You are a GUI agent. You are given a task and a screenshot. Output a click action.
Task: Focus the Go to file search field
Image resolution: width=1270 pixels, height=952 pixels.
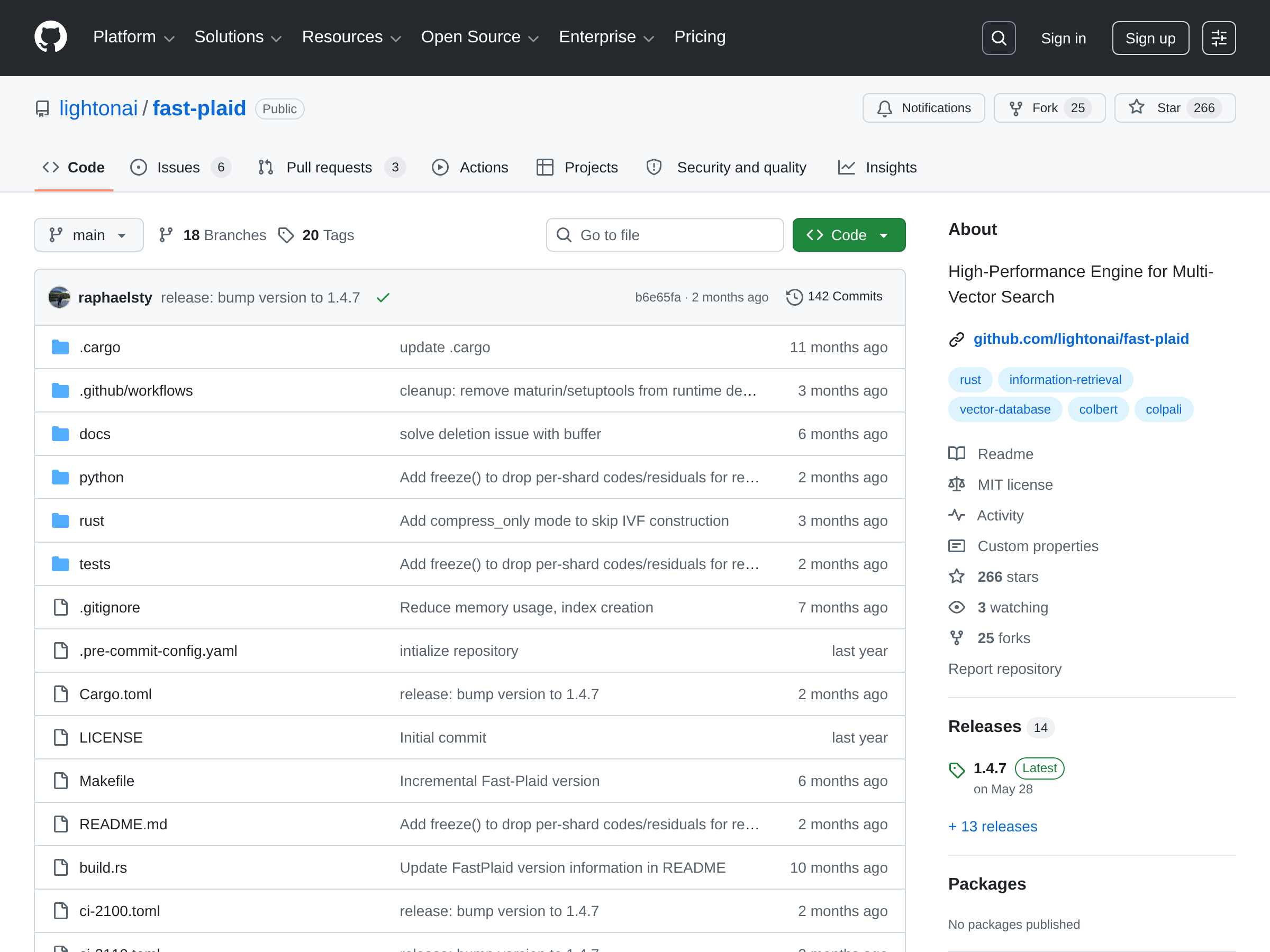(665, 235)
